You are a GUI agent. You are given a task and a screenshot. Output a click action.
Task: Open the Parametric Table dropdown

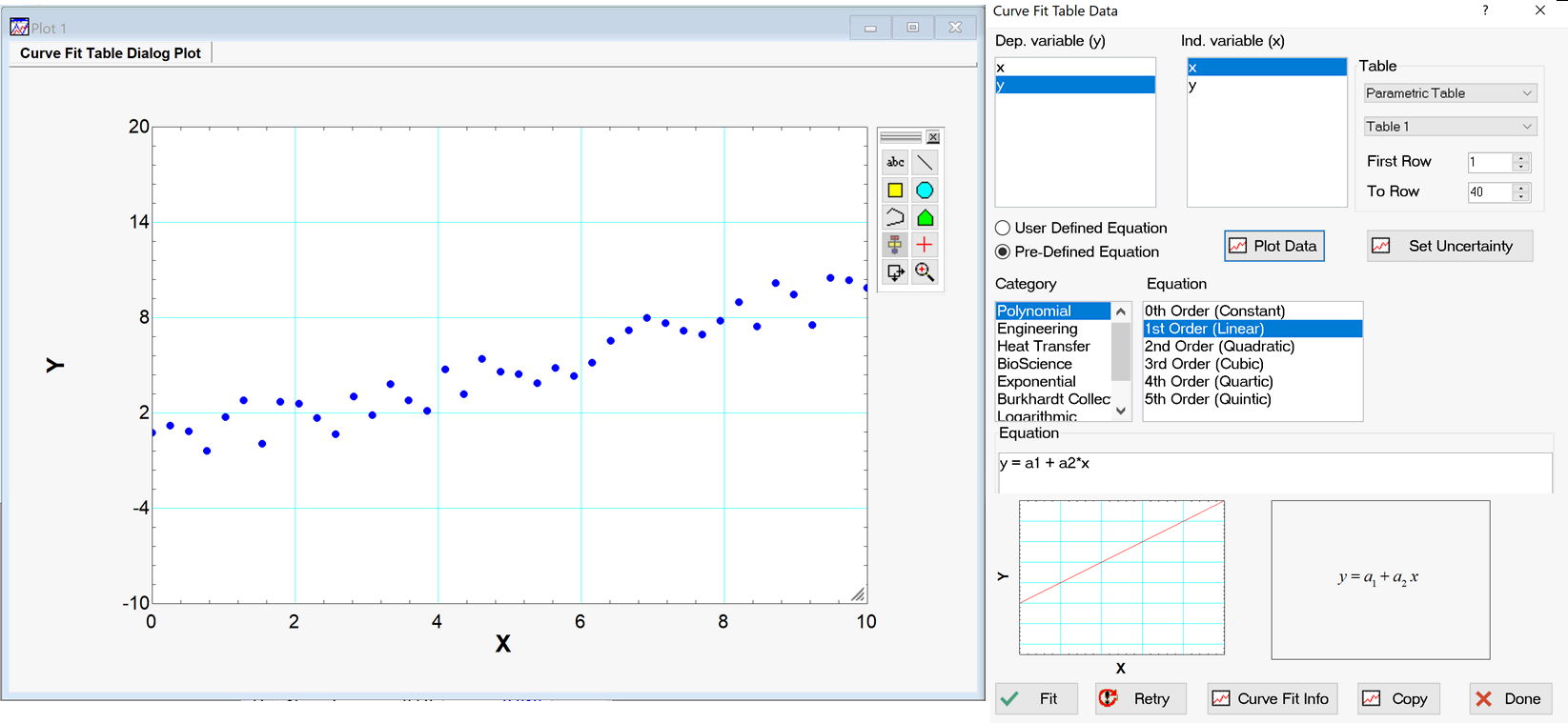coord(1448,93)
